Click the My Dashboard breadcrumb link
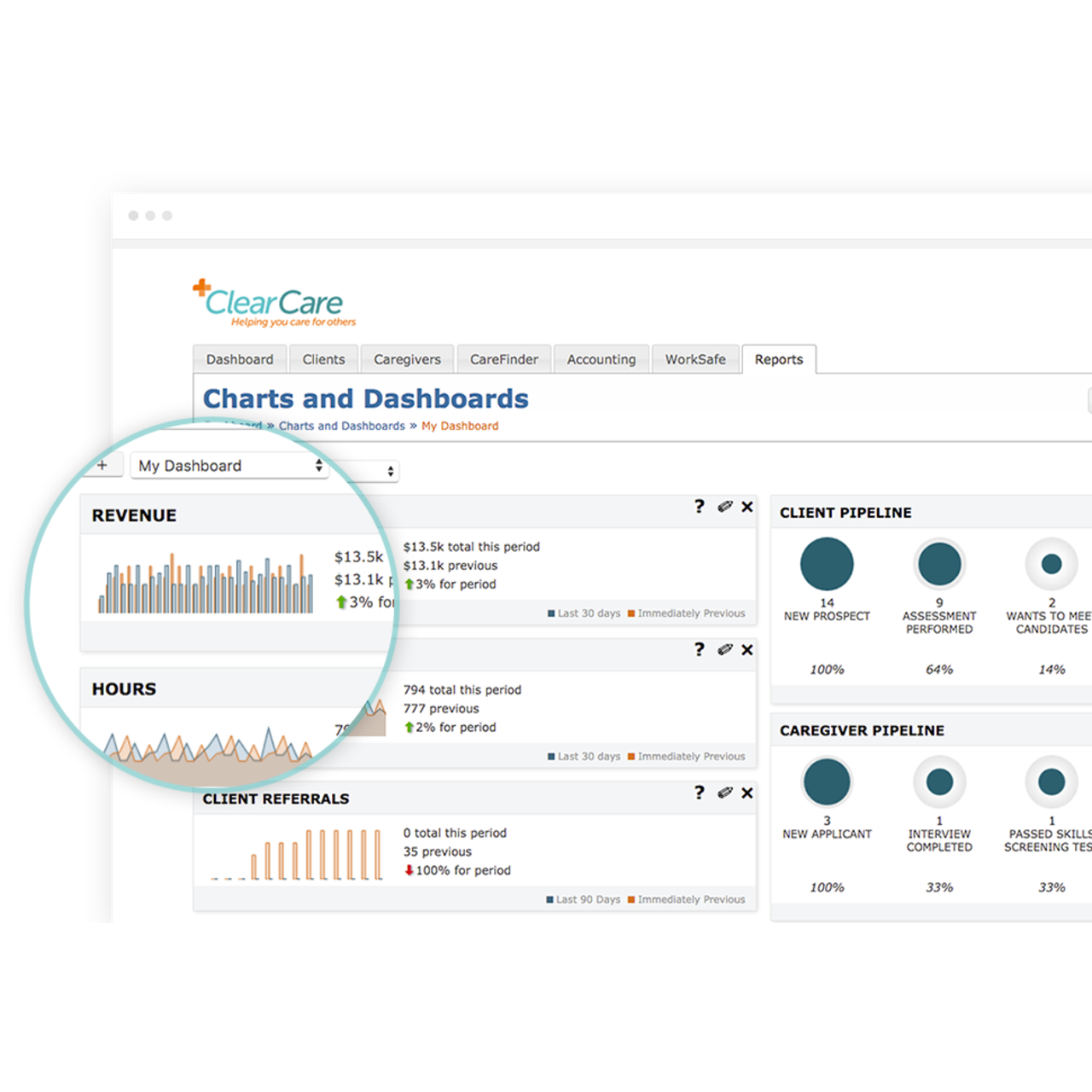Image resolution: width=1092 pixels, height=1092 pixels. [460, 426]
